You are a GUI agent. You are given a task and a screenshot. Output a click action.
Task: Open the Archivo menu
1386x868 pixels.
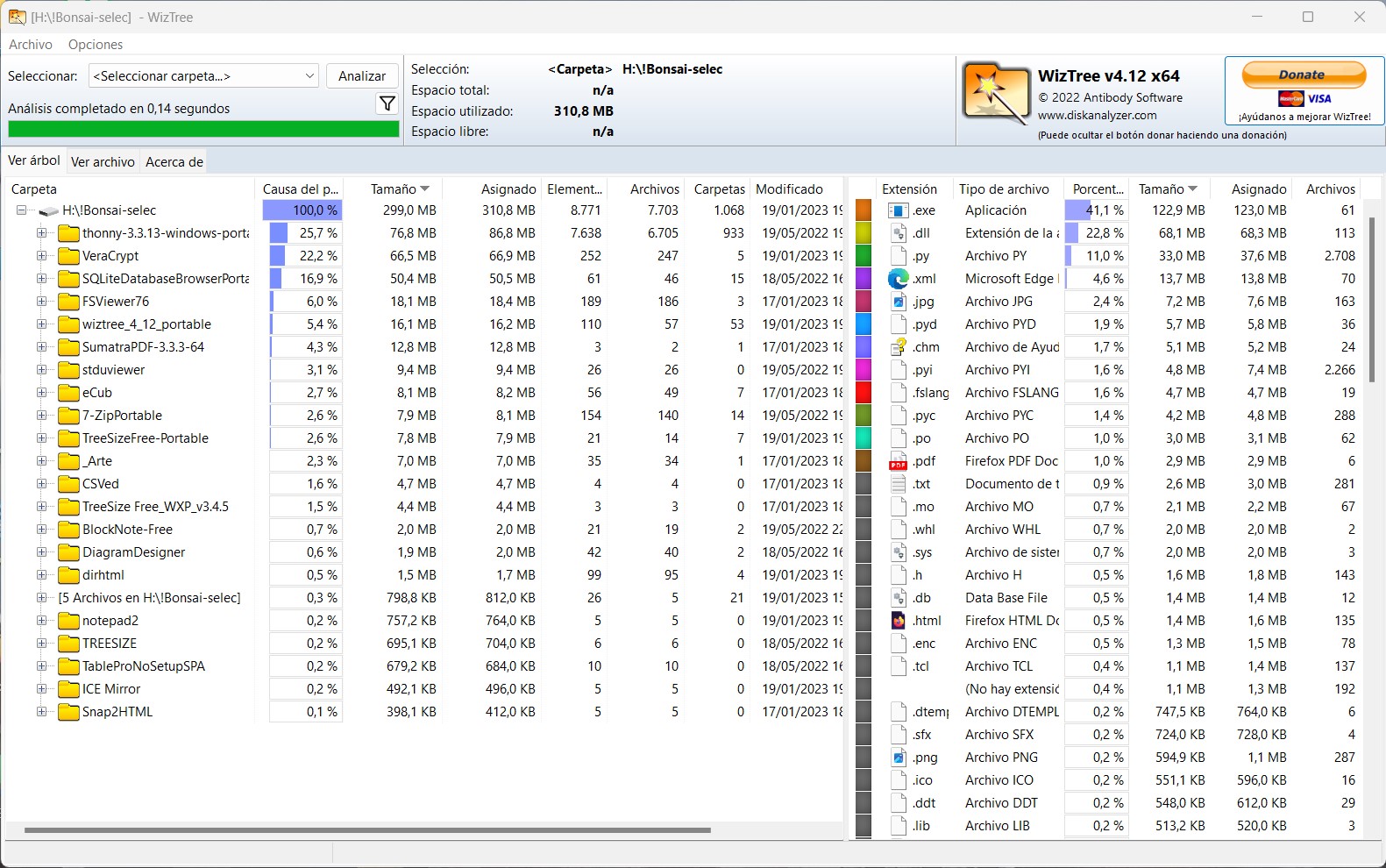pyautogui.click(x=31, y=45)
